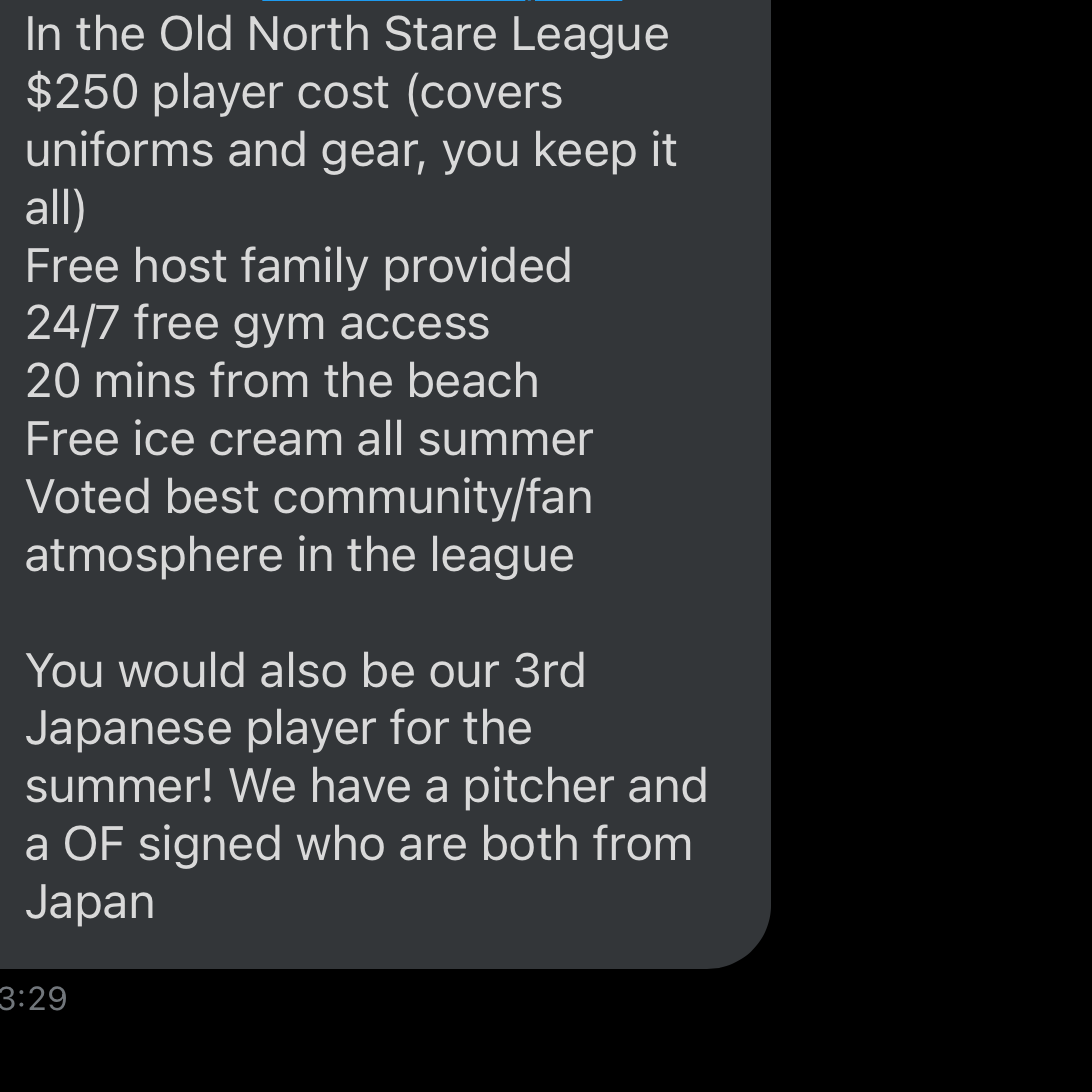Tap the 'uniforms and gear' line
The width and height of the screenshot is (1092, 1092).
pos(350,150)
